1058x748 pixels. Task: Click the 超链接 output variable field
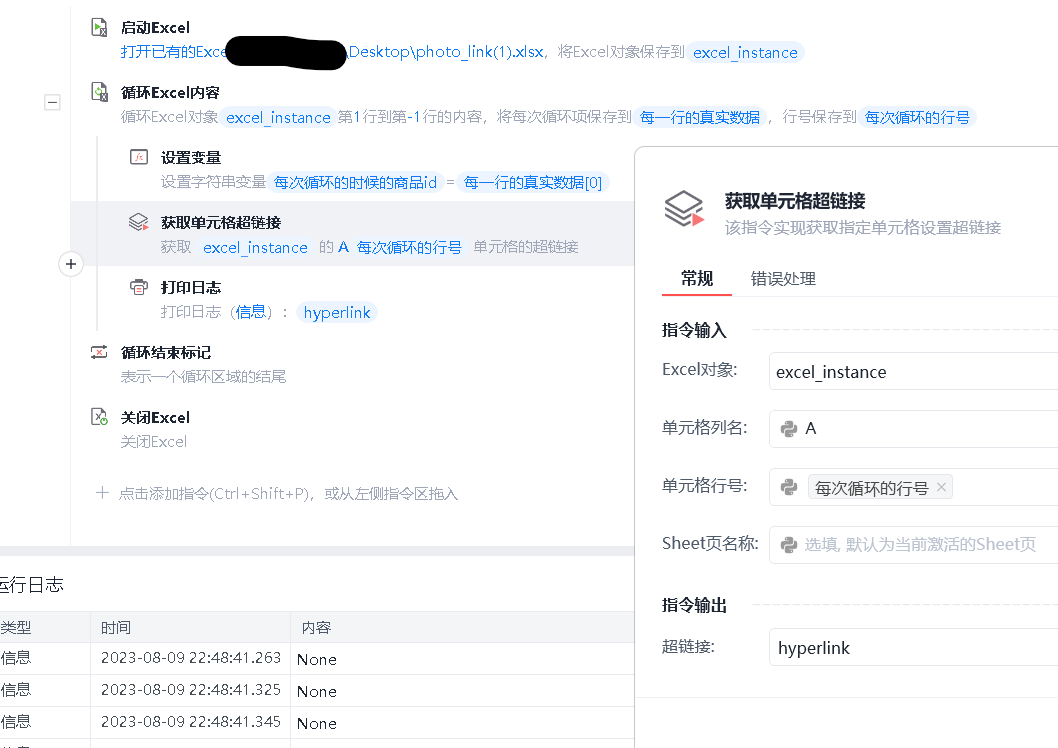click(910, 648)
